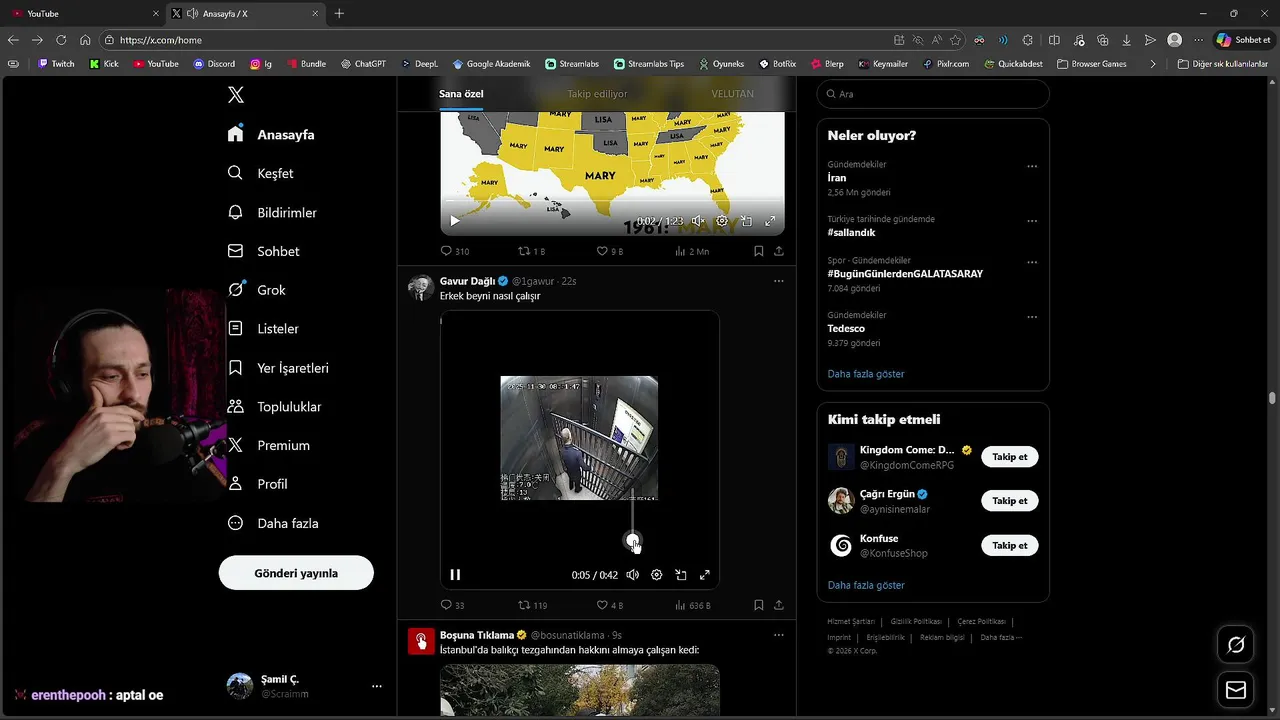Share the map video post
This screenshot has height=720, width=1280.
point(779,251)
